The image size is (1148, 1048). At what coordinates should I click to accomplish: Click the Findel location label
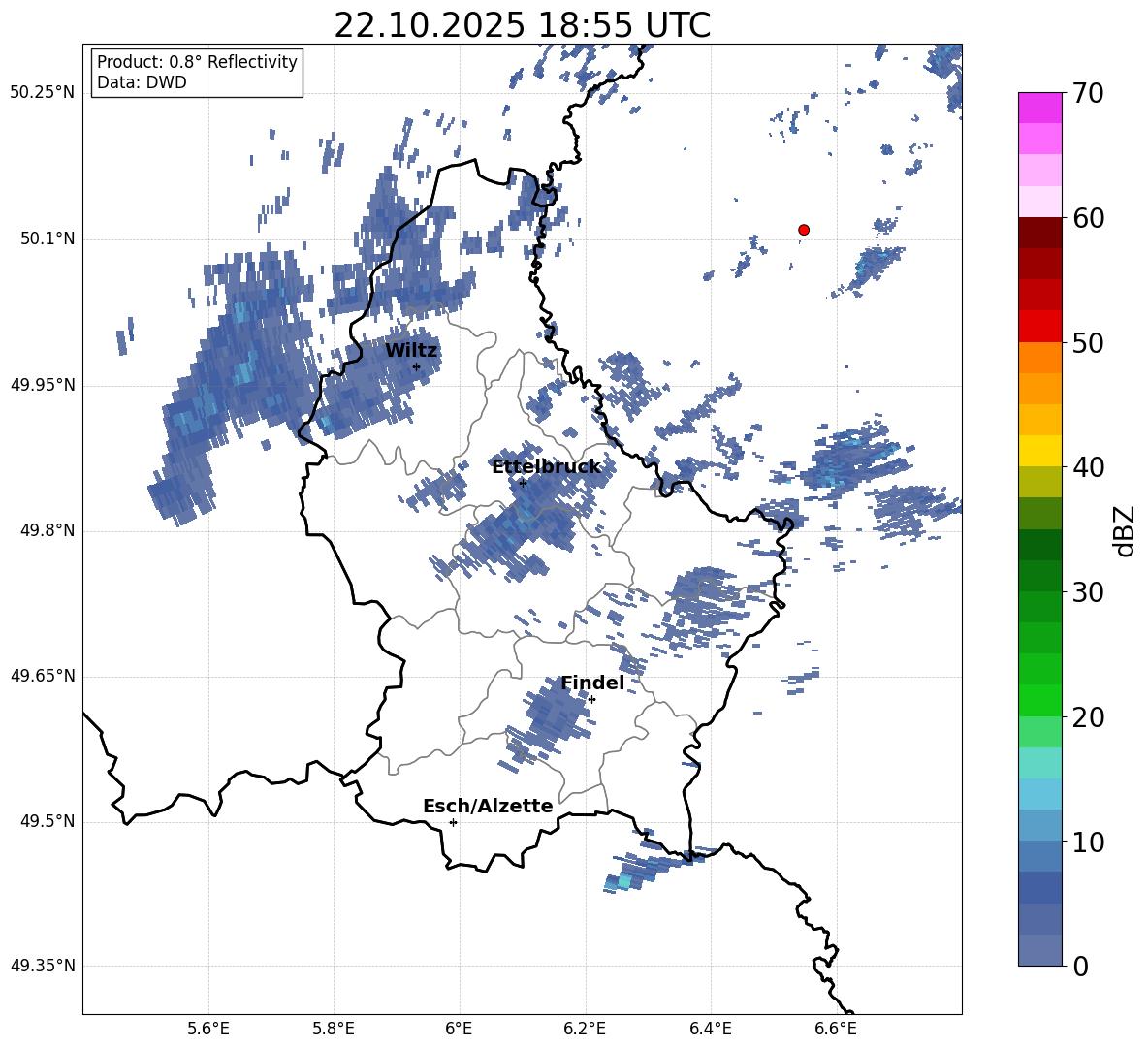[x=592, y=683]
